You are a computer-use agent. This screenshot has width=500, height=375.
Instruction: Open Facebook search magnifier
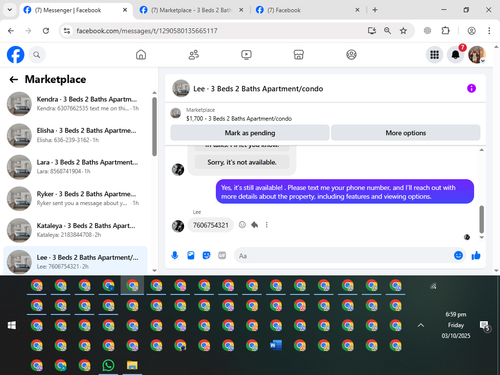pos(37,55)
